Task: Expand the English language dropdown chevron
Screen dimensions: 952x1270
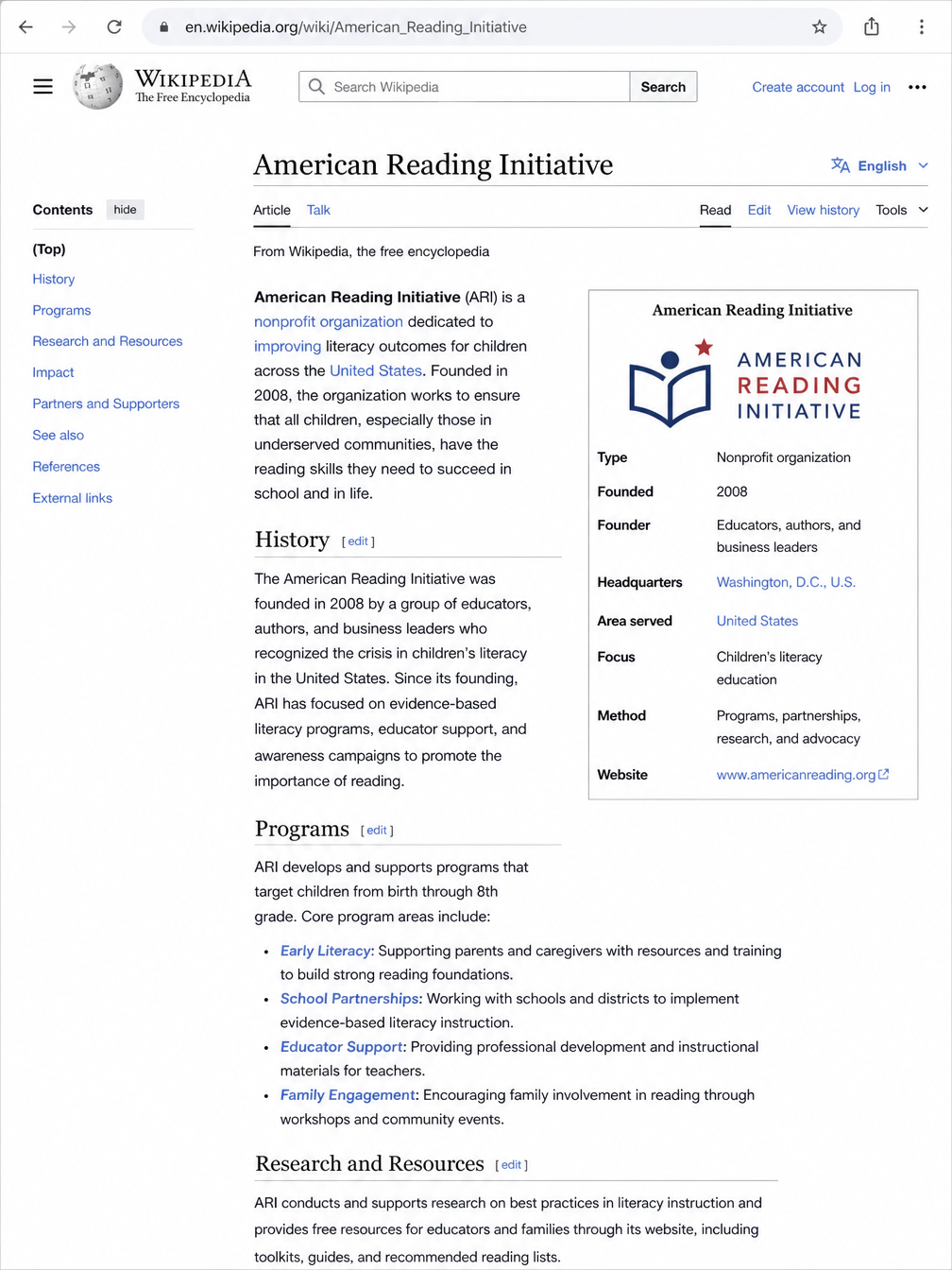Action: (x=923, y=165)
